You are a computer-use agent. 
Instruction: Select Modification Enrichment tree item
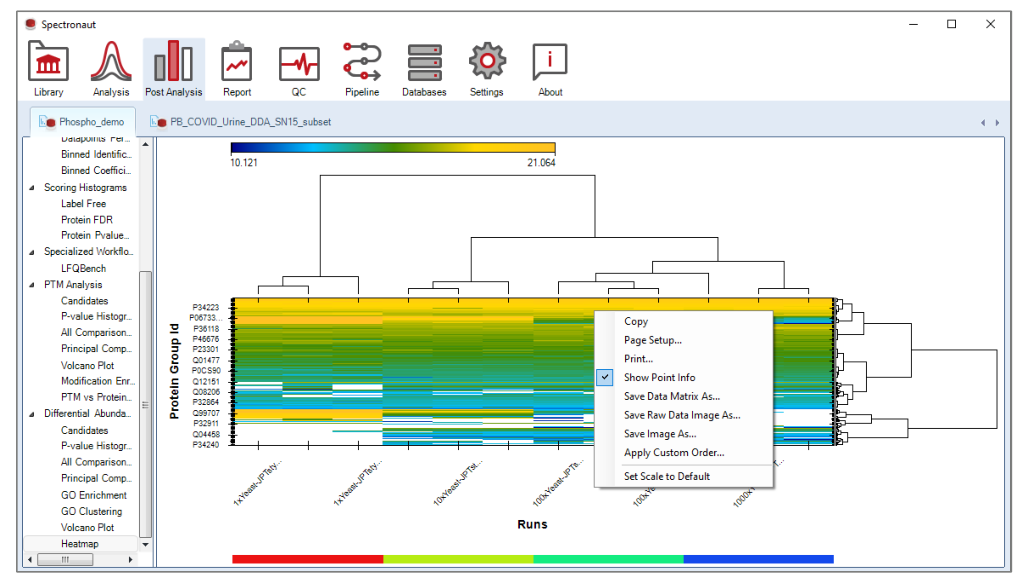(x=98, y=381)
